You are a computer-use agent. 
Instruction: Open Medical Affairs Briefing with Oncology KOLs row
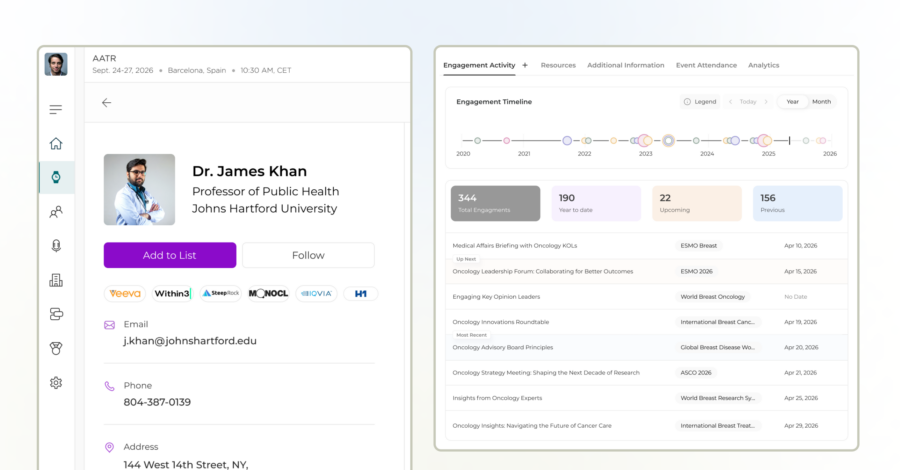646,246
